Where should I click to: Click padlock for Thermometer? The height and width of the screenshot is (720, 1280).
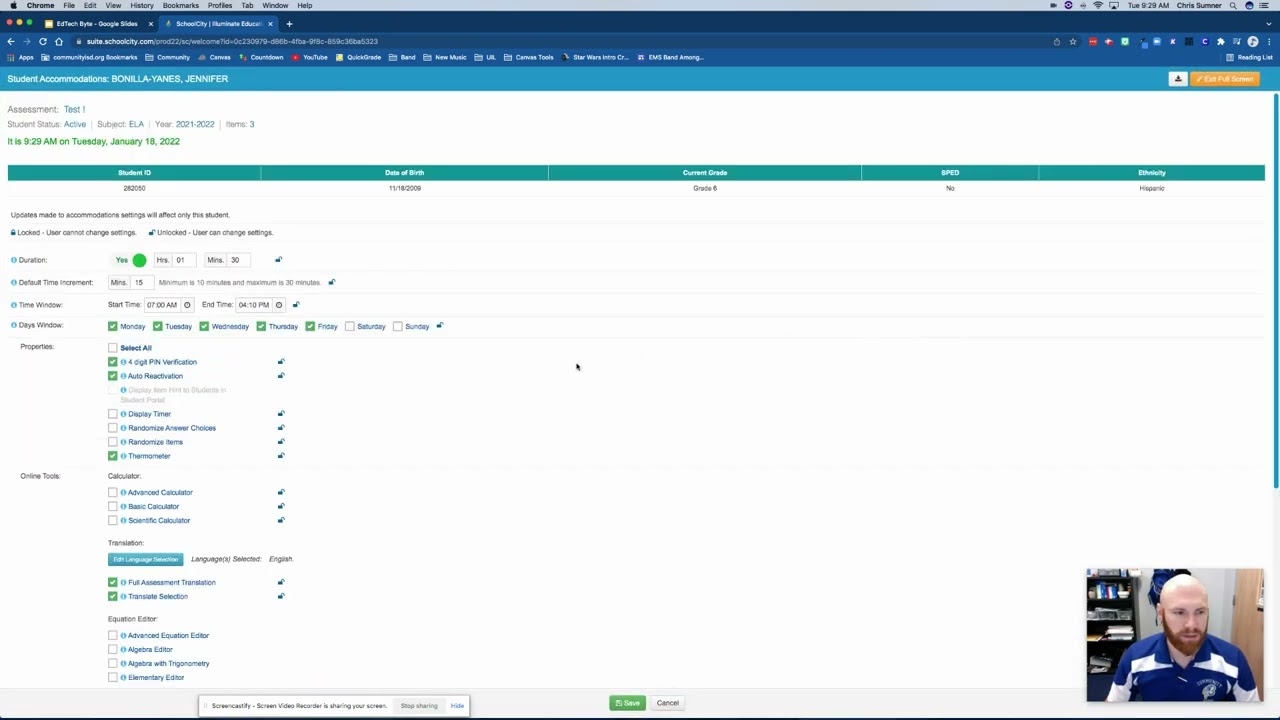(281, 456)
